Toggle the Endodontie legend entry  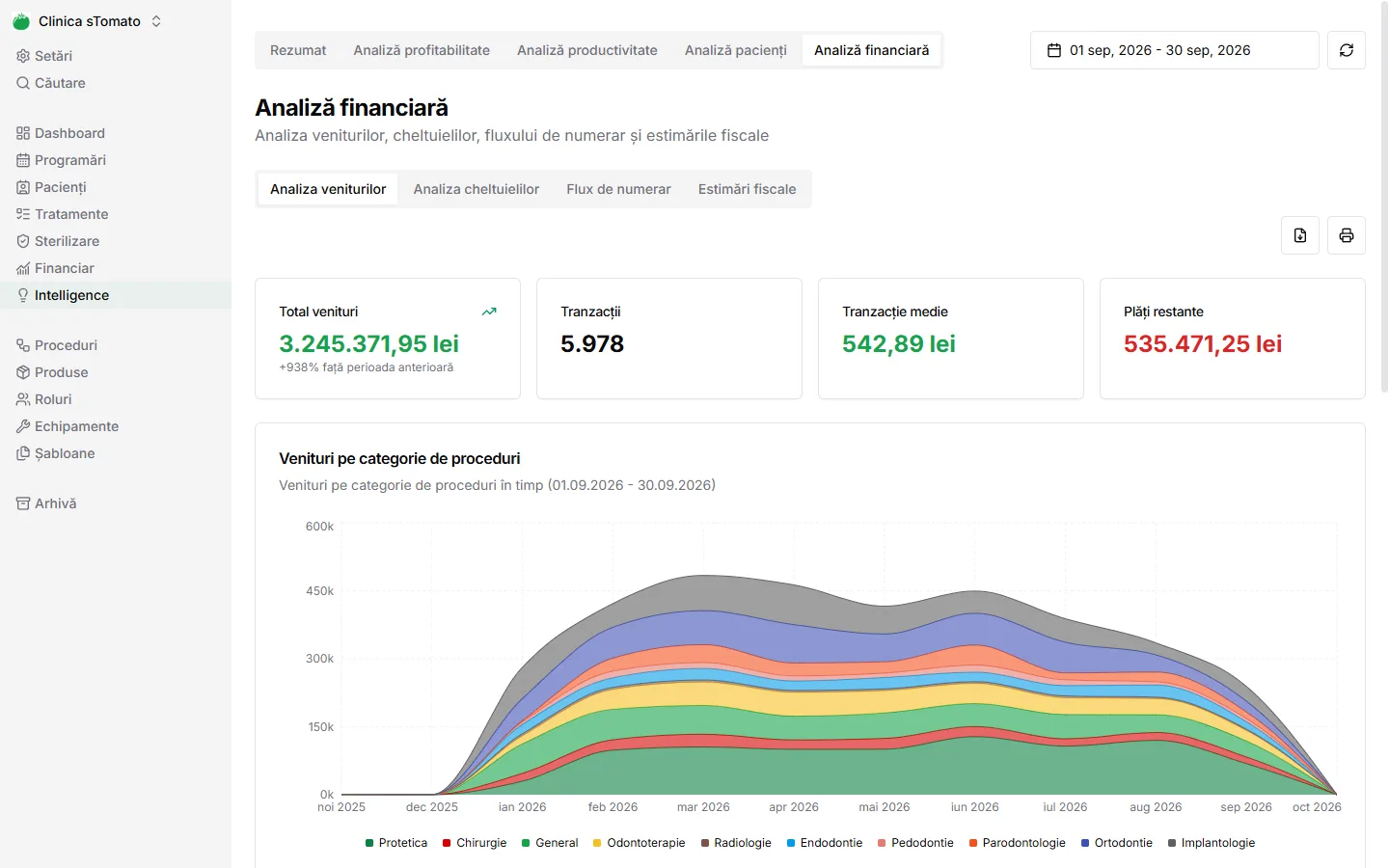tap(825, 843)
